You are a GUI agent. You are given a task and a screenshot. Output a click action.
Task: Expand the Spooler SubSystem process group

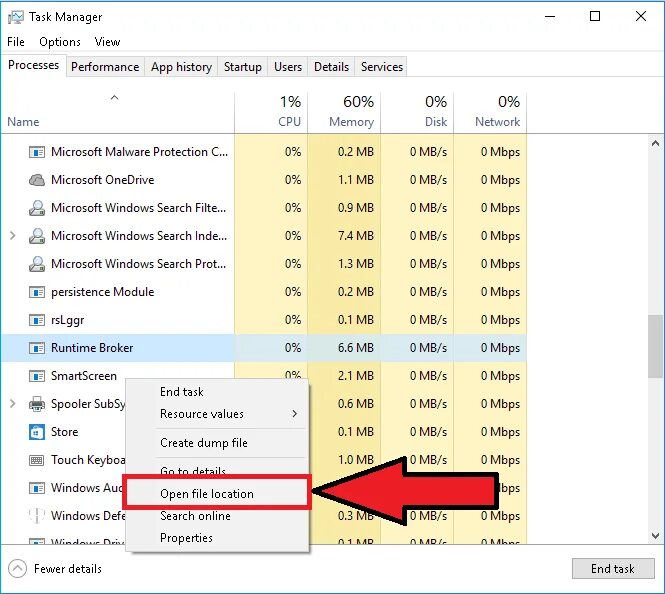(13, 404)
